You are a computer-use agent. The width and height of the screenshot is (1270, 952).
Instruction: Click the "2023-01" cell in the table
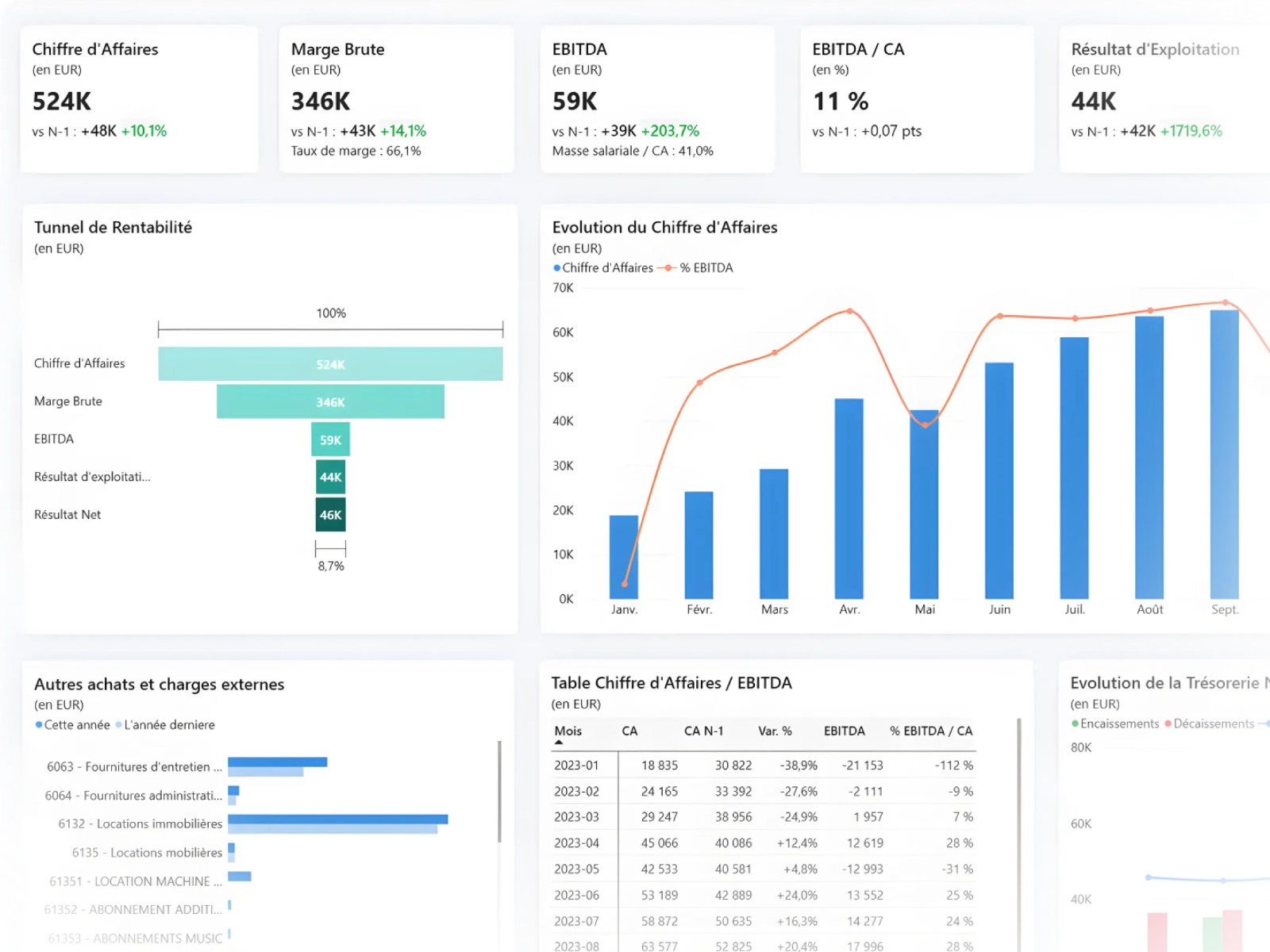point(576,766)
